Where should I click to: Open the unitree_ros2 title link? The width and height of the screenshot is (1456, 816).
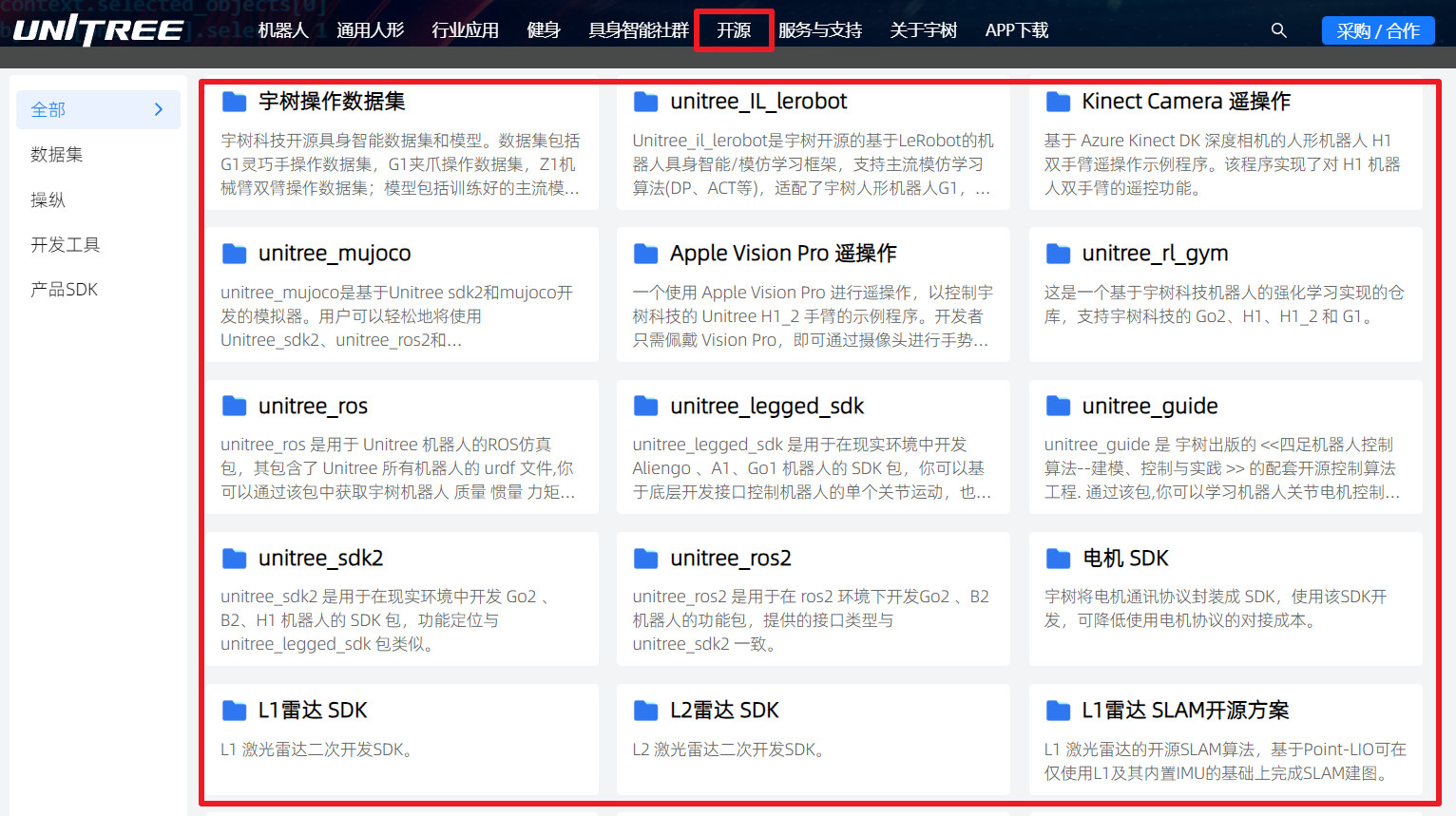pos(731,559)
